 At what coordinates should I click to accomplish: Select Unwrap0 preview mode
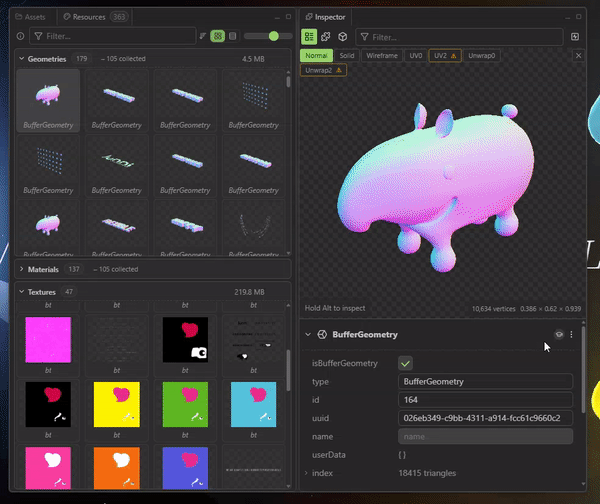(x=482, y=55)
